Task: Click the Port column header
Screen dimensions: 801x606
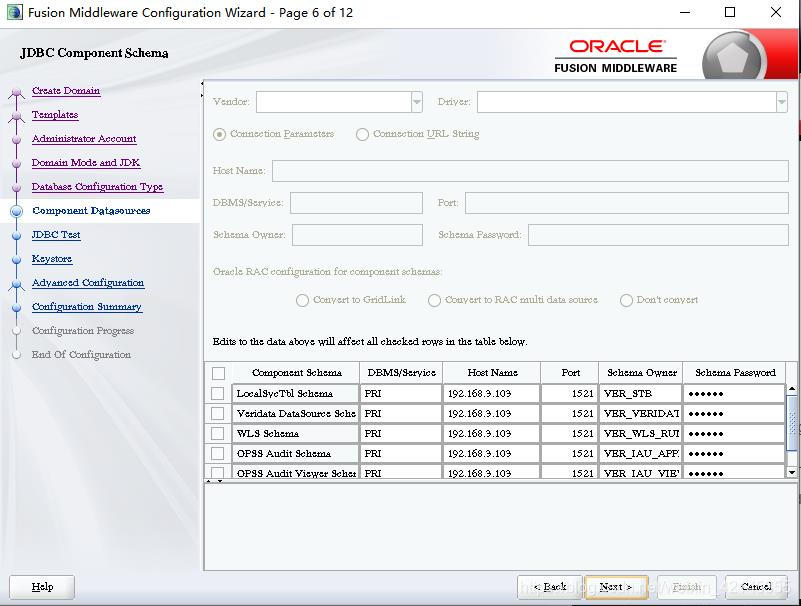Action: tap(570, 372)
